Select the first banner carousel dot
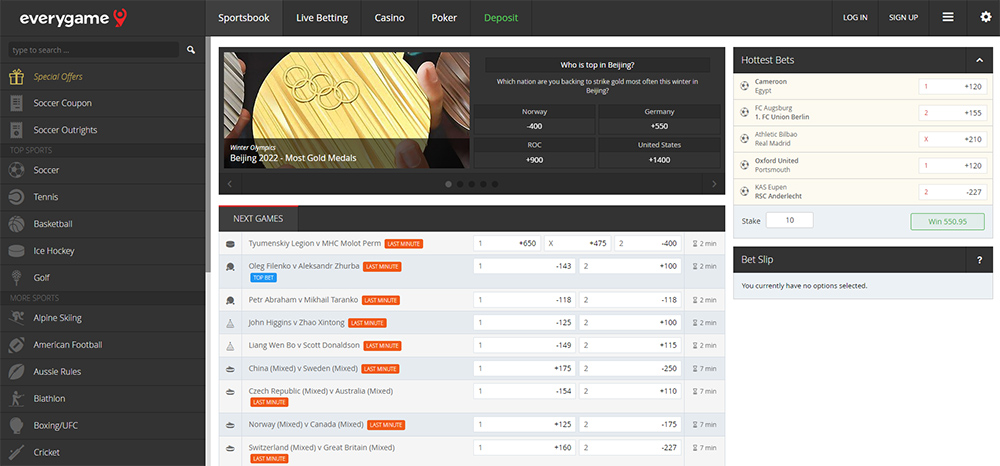Image resolution: width=1000 pixels, height=466 pixels. pos(448,184)
